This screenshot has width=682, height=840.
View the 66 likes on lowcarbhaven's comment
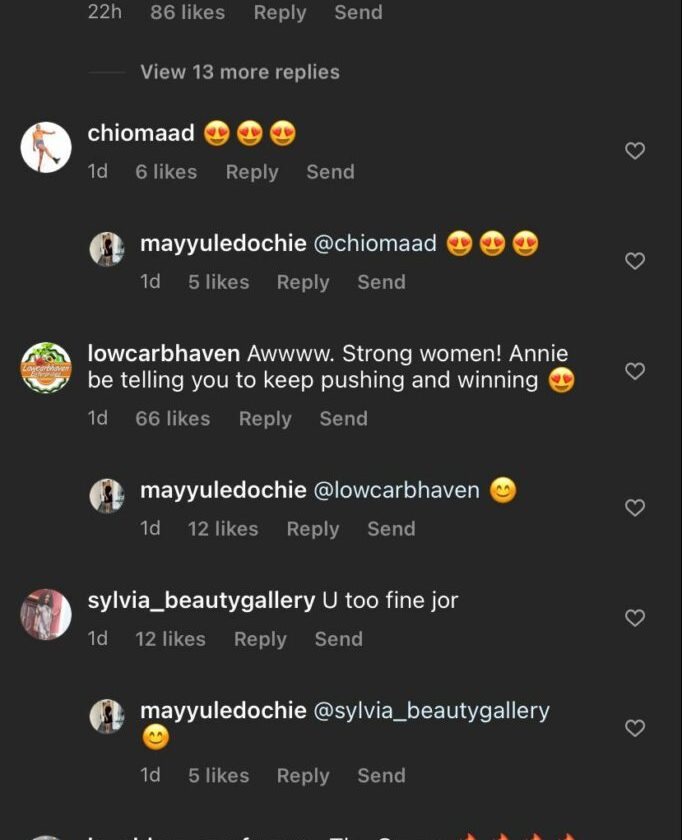tap(172, 419)
